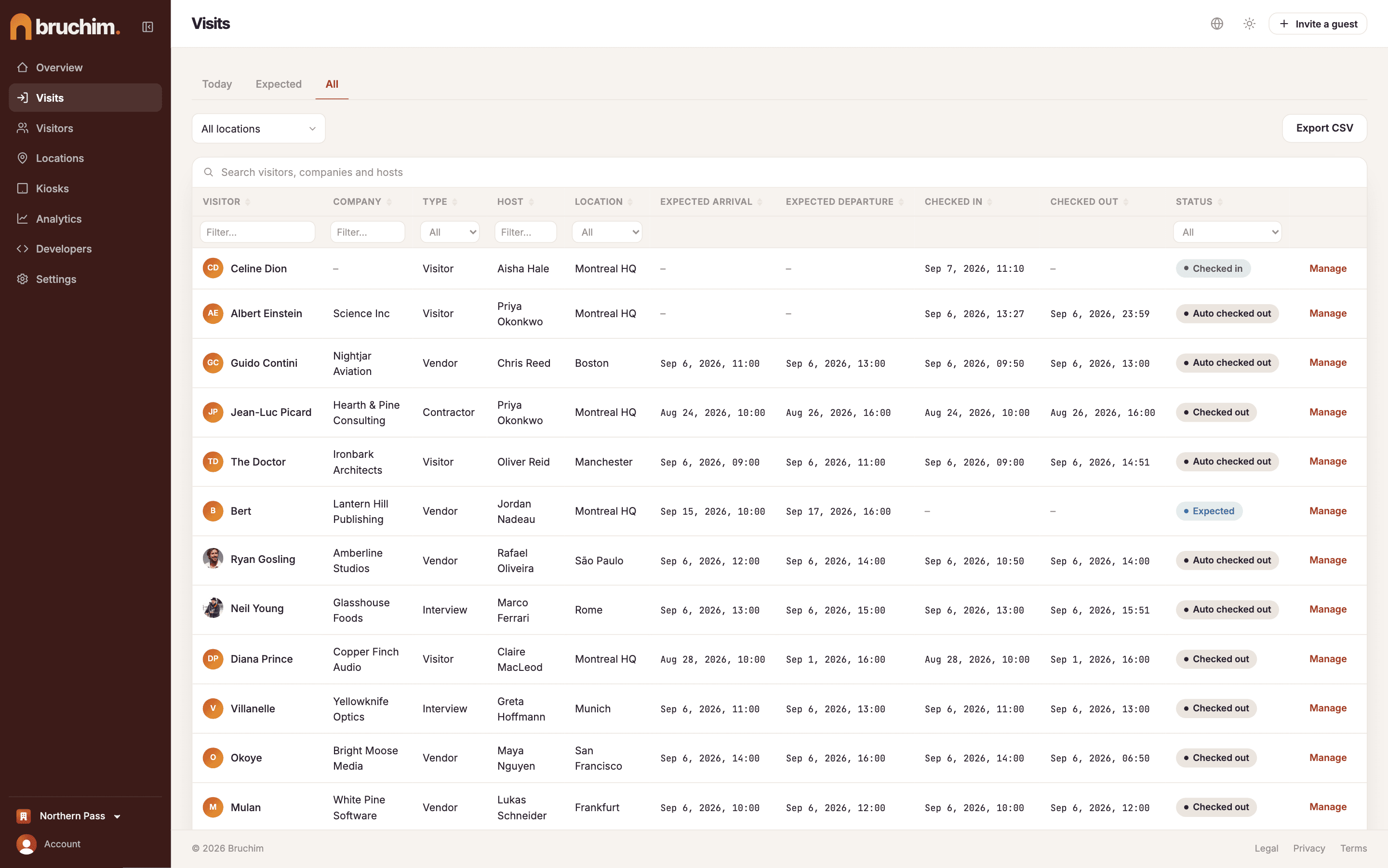Collapse the sidebar with the panel icon

(x=147, y=27)
